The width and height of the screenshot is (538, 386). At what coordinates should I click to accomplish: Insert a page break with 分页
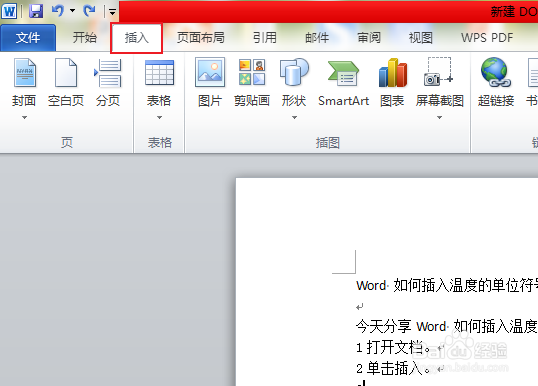(108, 82)
